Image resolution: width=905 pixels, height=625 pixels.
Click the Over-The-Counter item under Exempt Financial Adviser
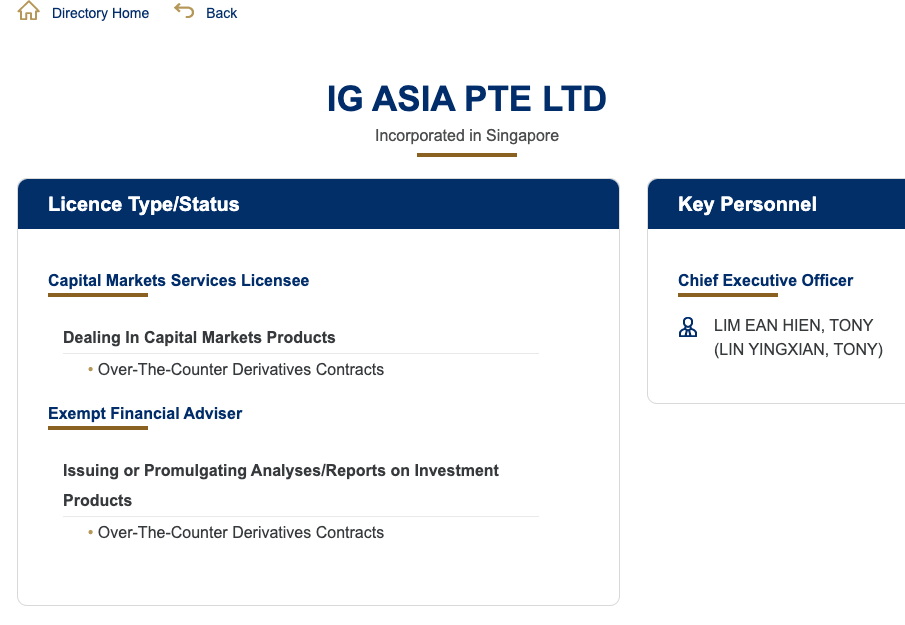(241, 533)
